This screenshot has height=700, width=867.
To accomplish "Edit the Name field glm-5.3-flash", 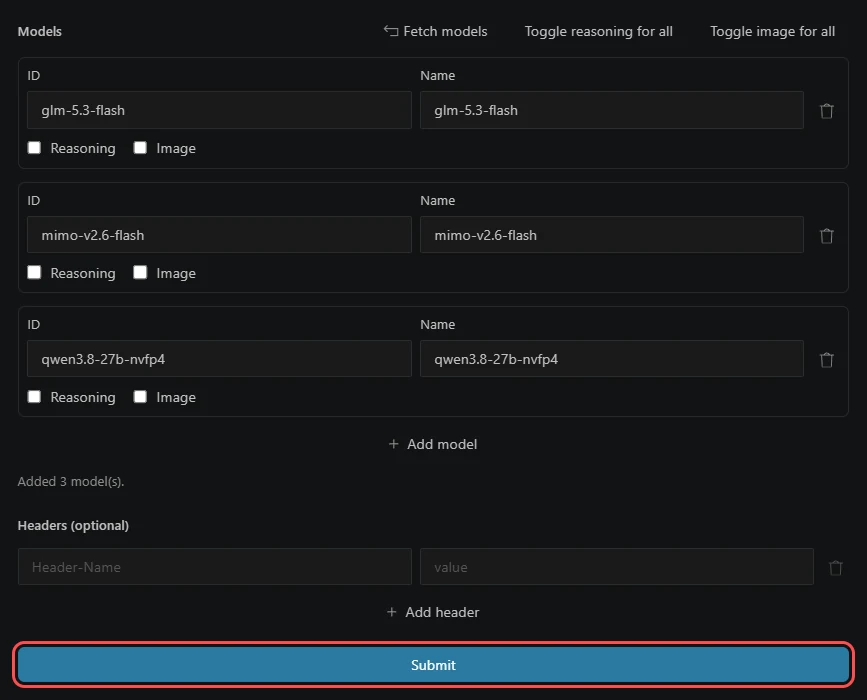I will (612, 110).
